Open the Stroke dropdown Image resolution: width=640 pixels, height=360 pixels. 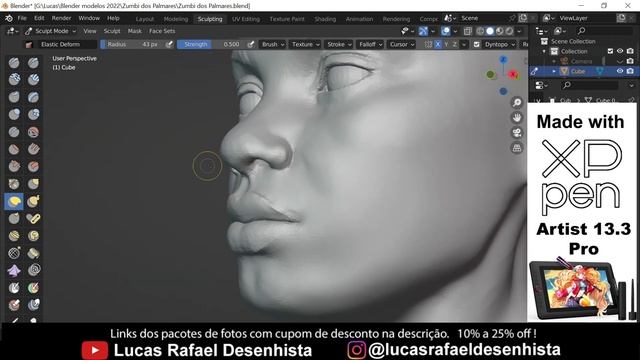[339, 44]
